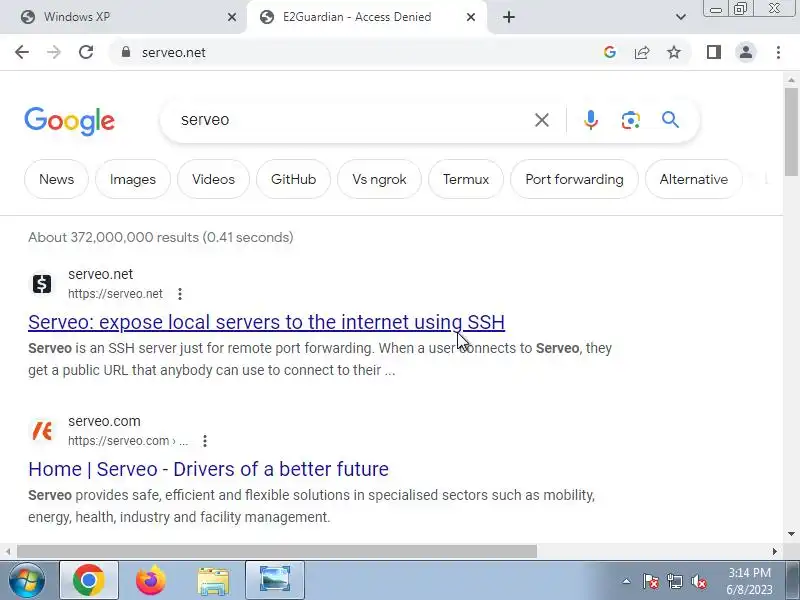View site info via lock icon
The height and width of the screenshot is (600, 800).
coord(126,52)
